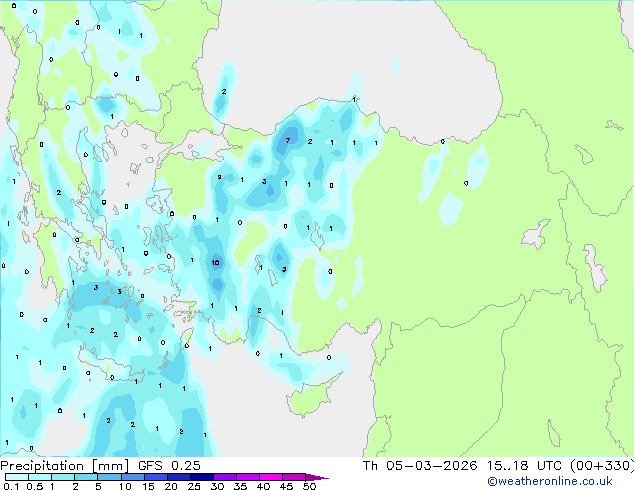Click the '0.1' legend scale label
Image resolution: width=634 pixels, height=490 pixels.
[x=11, y=486]
